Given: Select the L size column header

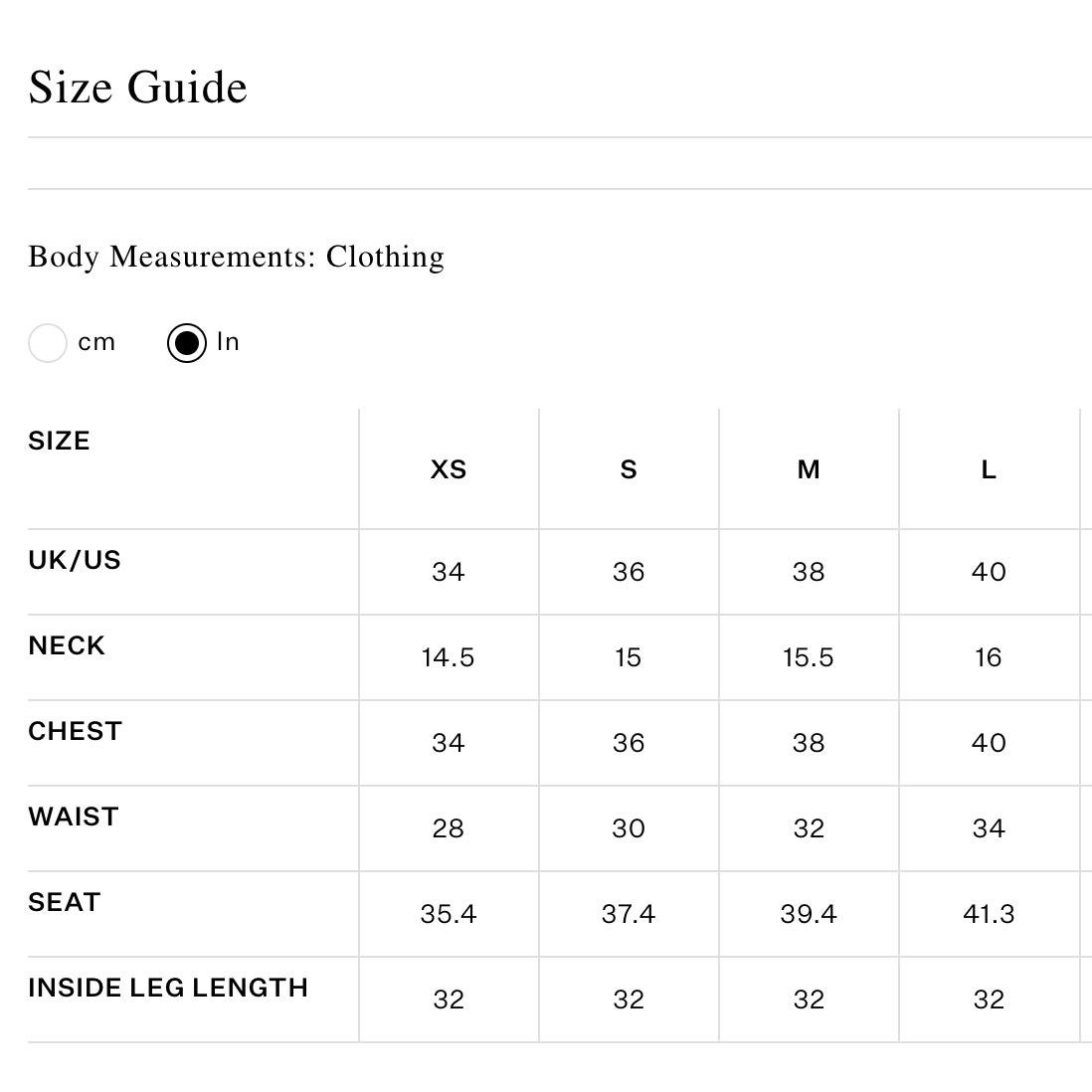Looking at the screenshot, I should coord(989,469).
